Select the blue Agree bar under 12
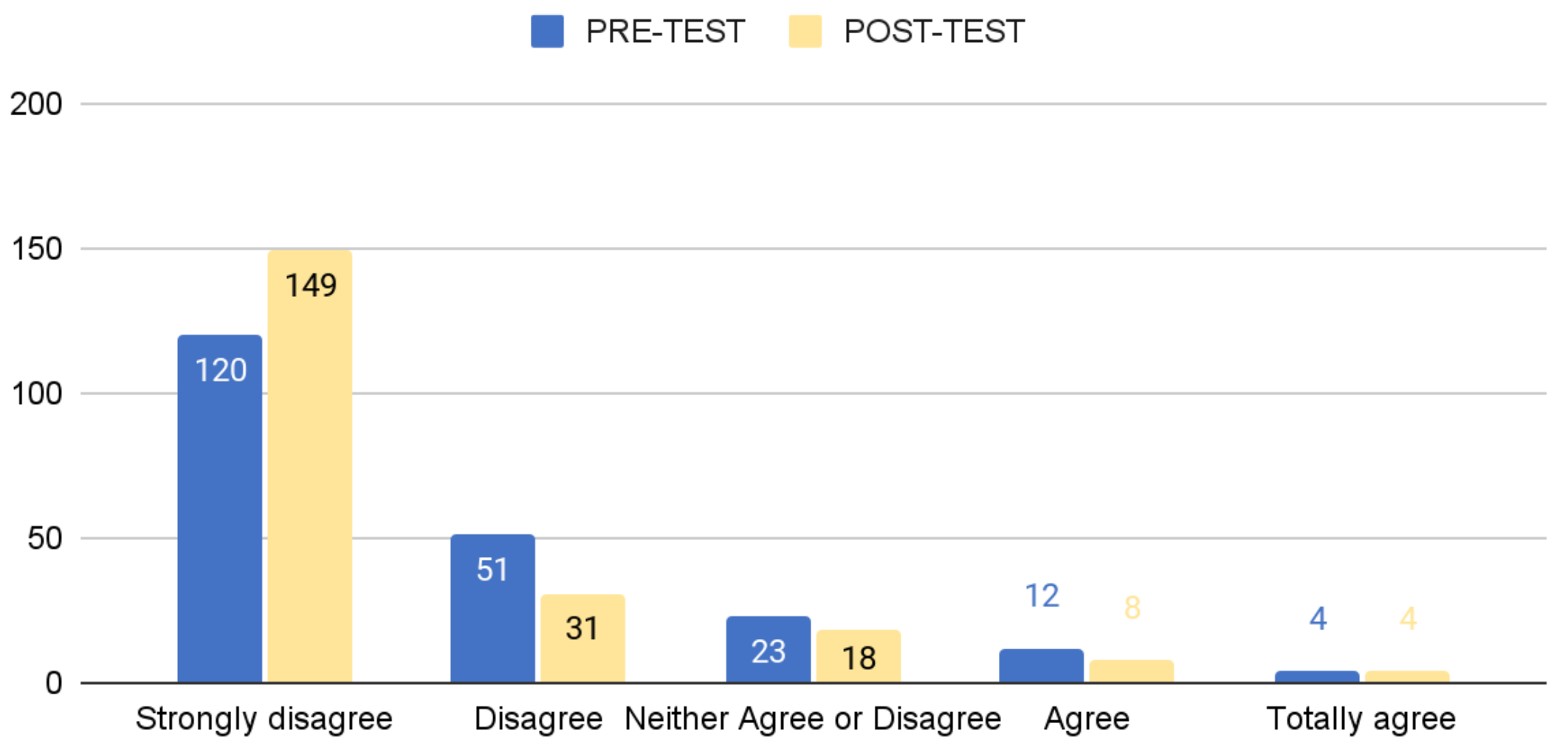This screenshot has height=749, width=1568. click(x=1042, y=666)
